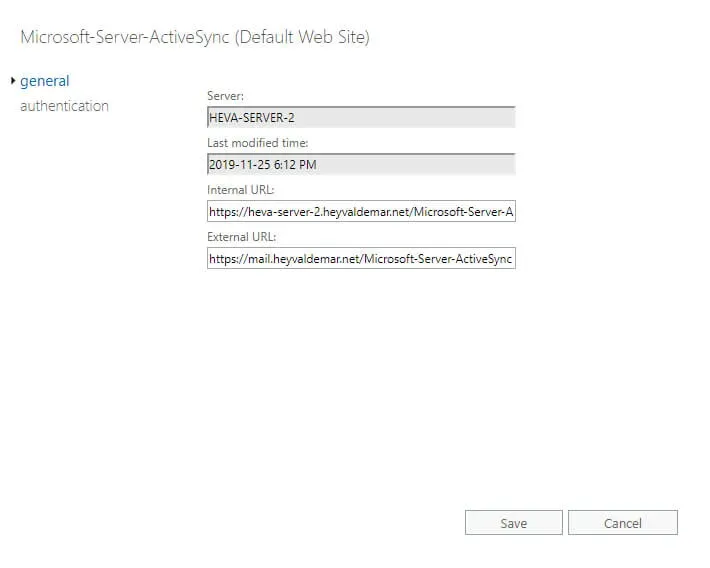Click the "Microsoft-Server-ActiveSync (Default Web Site)" title

[x=195, y=37]
